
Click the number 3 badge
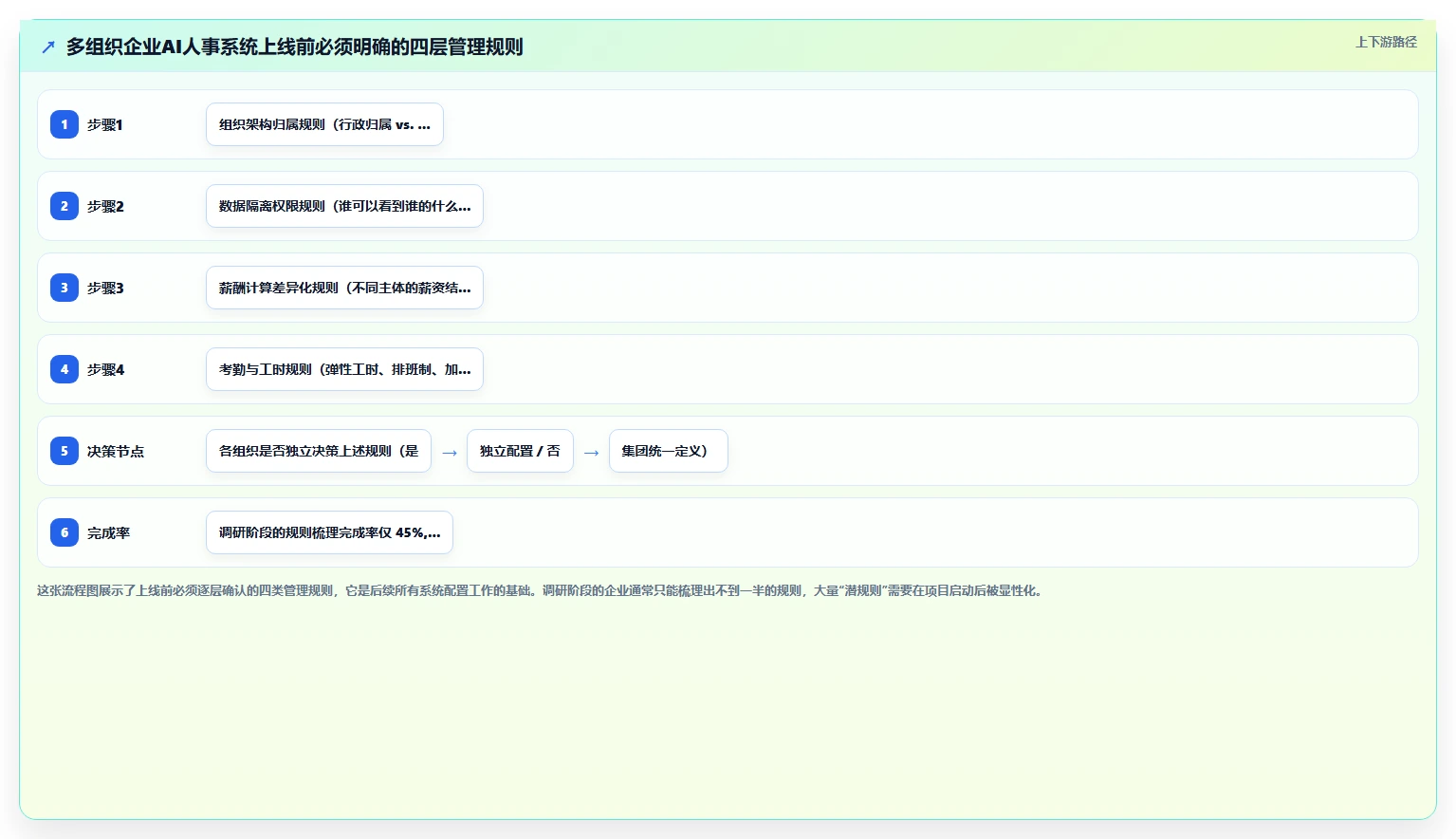(65, 288)
